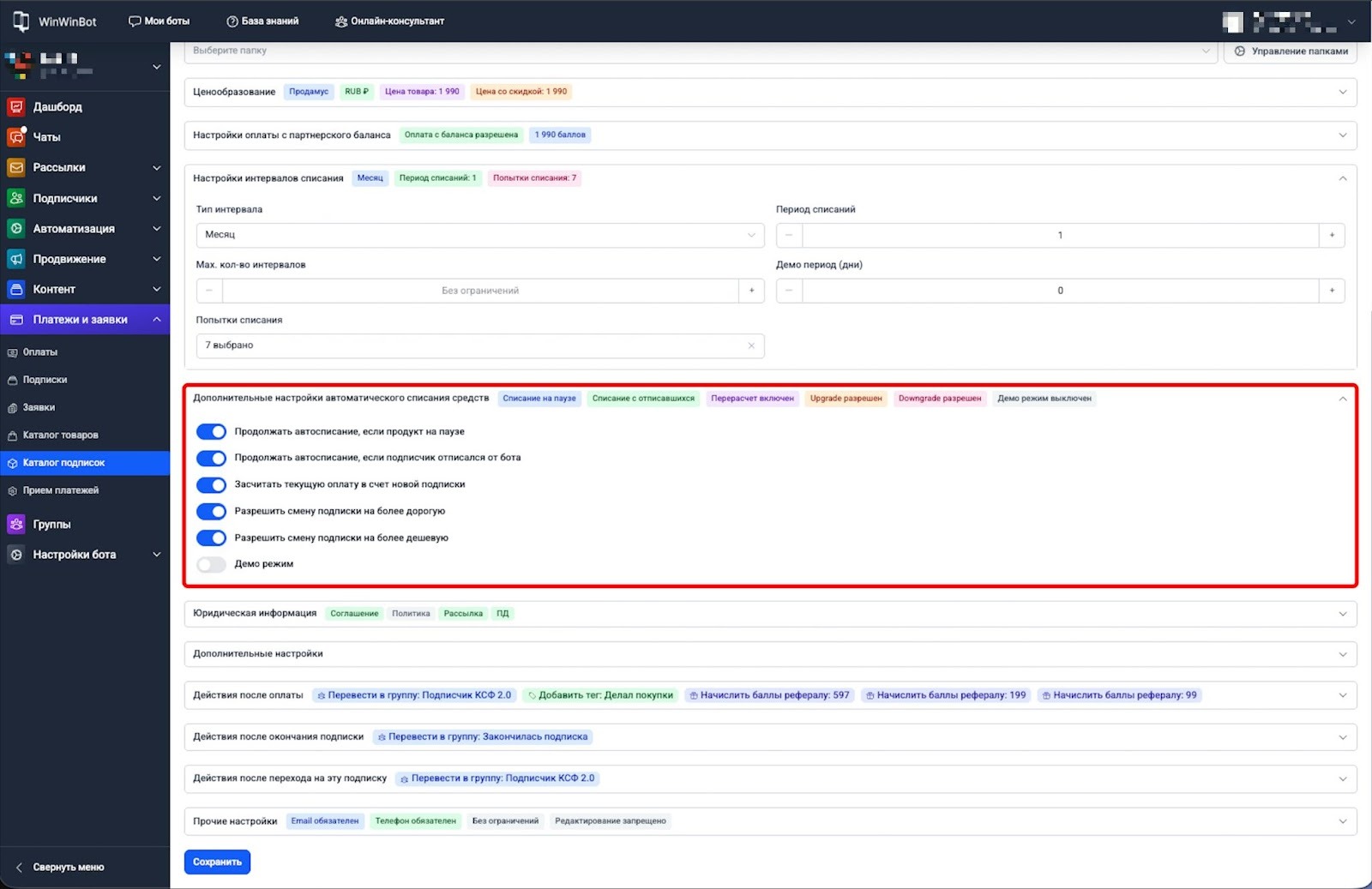Open Каталог товаров in sidebar

60,435
